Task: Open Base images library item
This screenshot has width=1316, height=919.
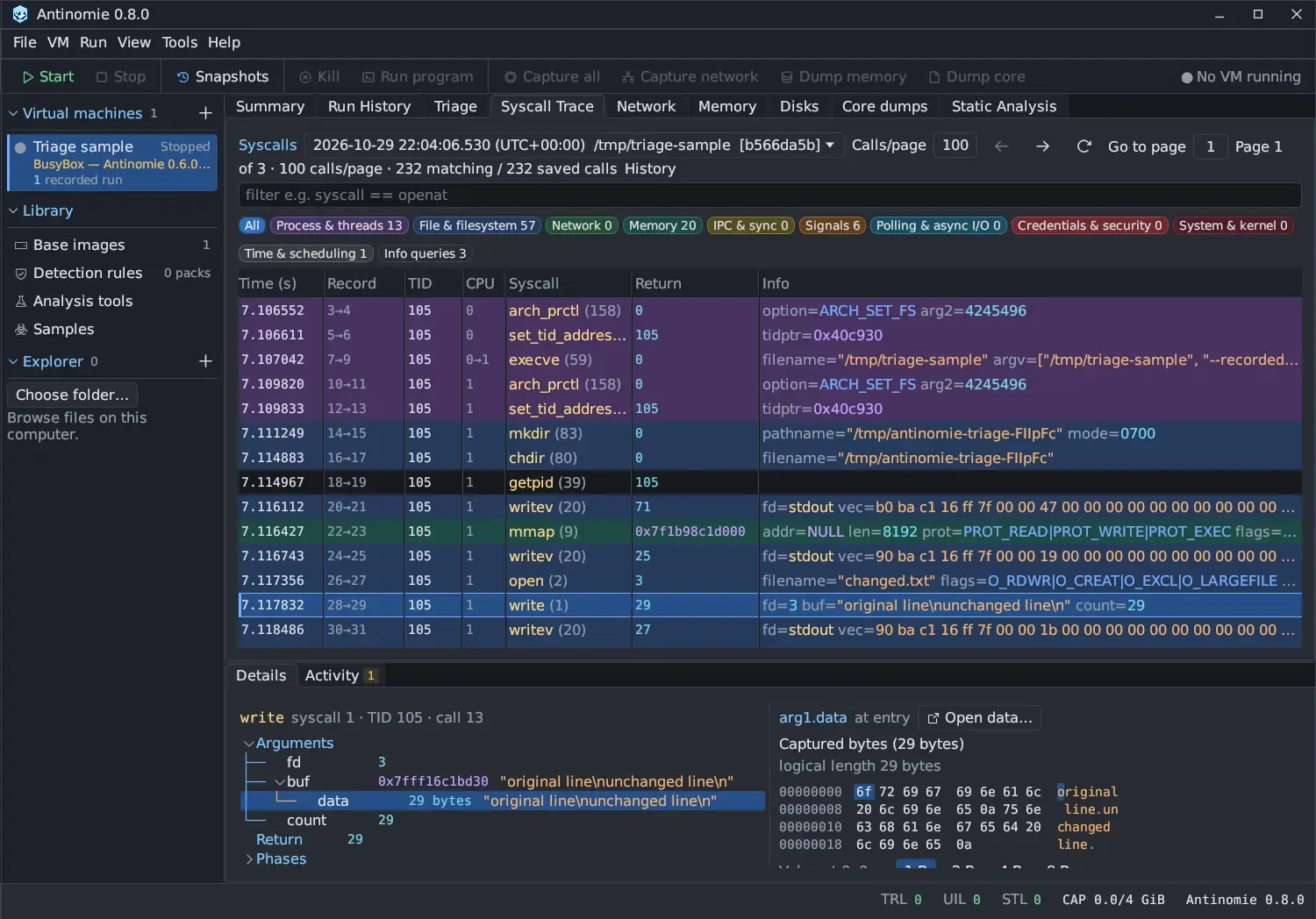Action: click(112, 245)
